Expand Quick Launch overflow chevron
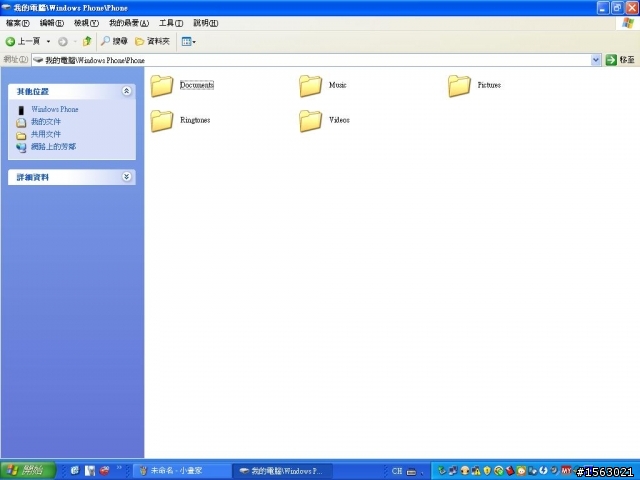 (x=119, y=468)
